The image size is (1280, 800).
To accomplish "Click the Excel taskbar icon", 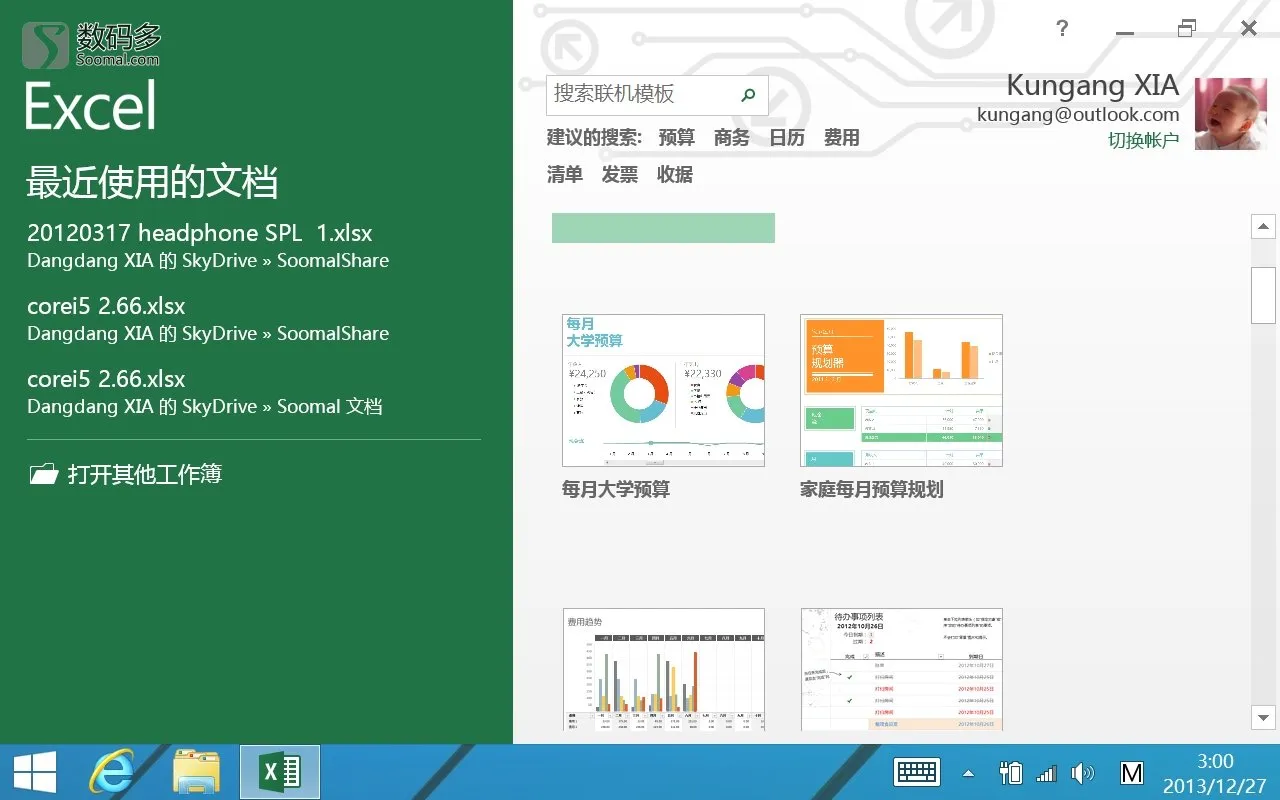I will click(280, 772).
